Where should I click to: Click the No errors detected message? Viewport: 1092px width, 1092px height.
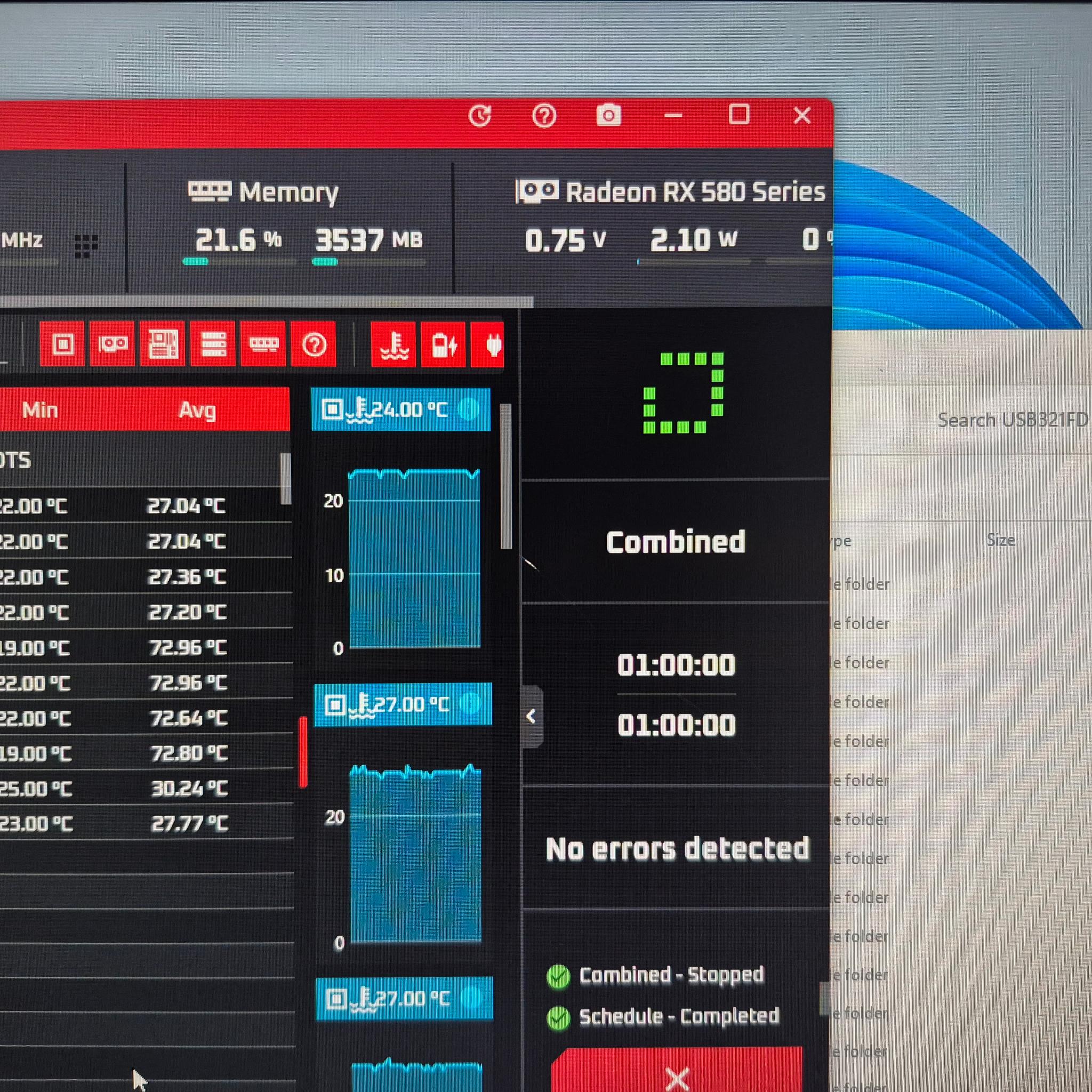tap(677, 849)
